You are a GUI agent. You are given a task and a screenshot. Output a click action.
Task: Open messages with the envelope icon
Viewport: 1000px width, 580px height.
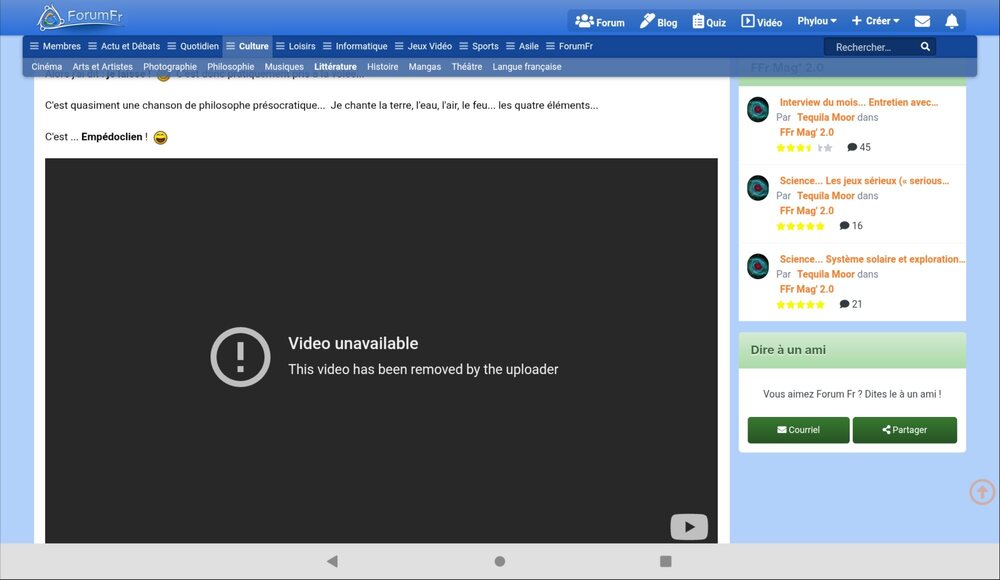922,19
